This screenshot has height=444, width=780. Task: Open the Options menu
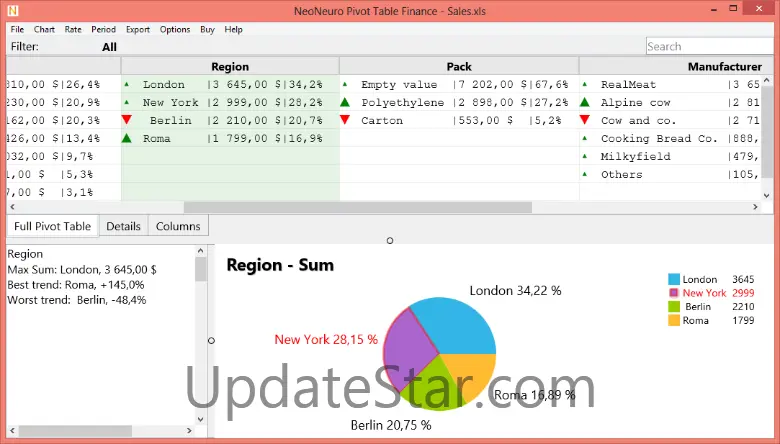(x=175, y=29)
